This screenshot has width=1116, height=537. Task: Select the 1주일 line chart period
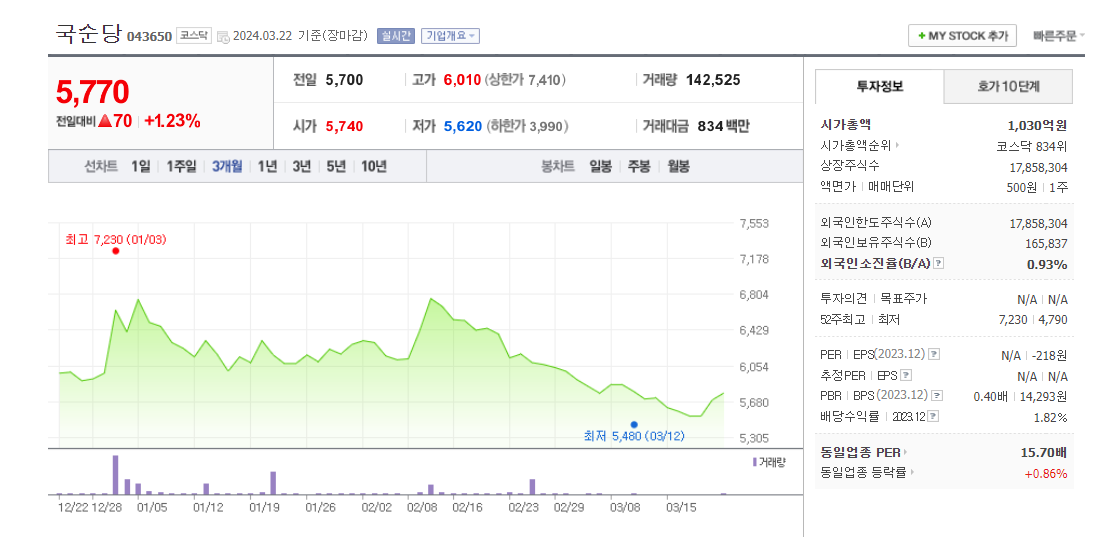[181, 167]
